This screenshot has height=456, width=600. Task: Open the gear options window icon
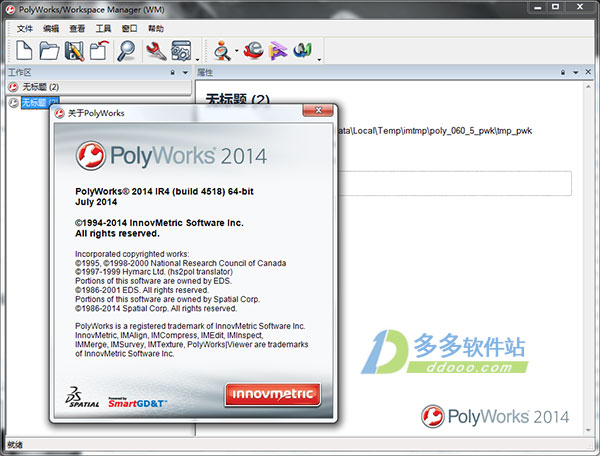[x=181, y=51]
